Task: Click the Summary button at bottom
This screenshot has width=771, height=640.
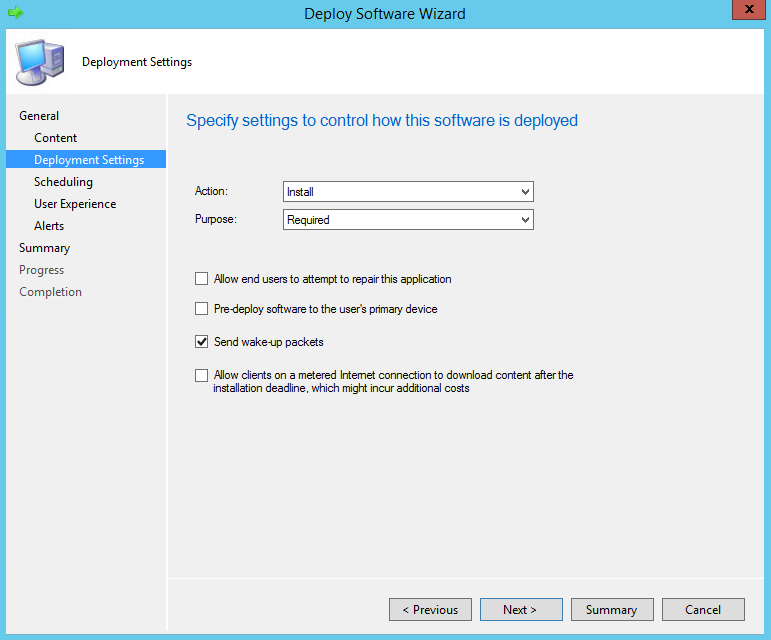Action: tap(611, 610)
